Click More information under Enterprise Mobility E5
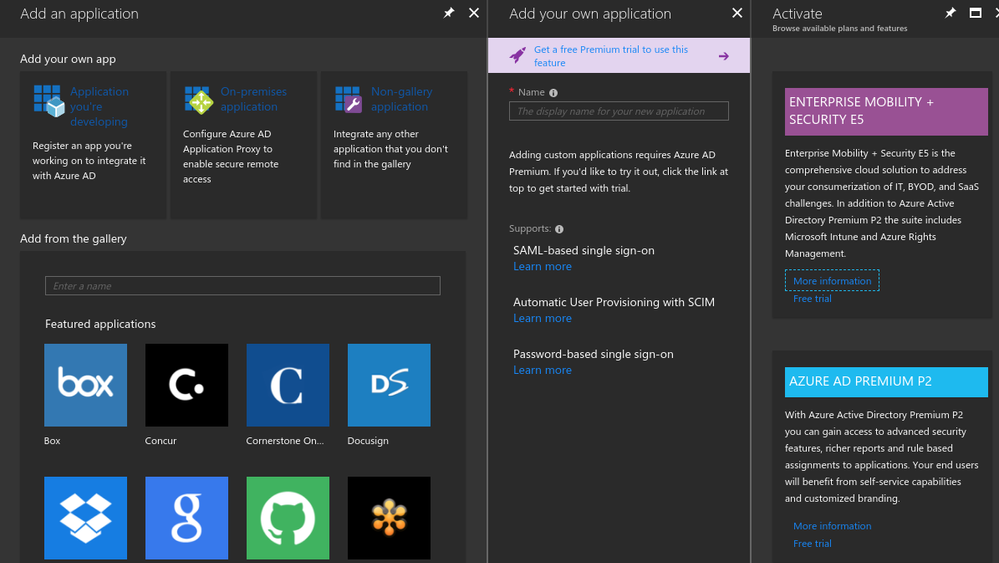The image size is (999, 563). click(832, 281)
